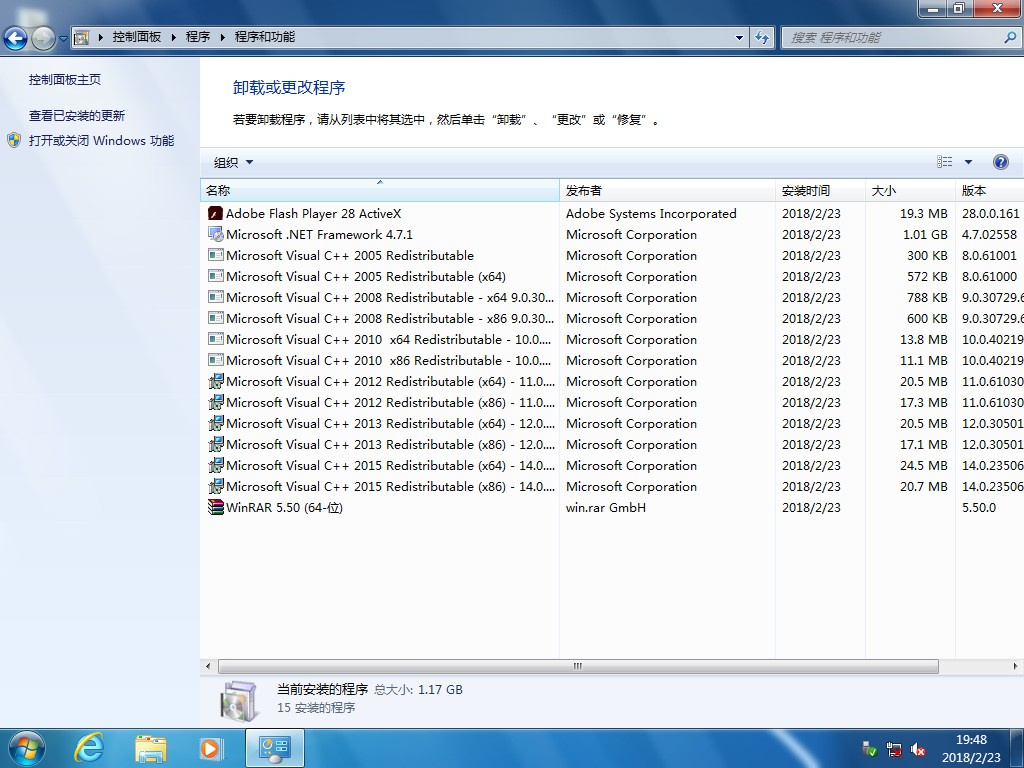Open 打开或关闭 Windows 功能 link
Screen dimensions: 1024x768
point(101,140)
